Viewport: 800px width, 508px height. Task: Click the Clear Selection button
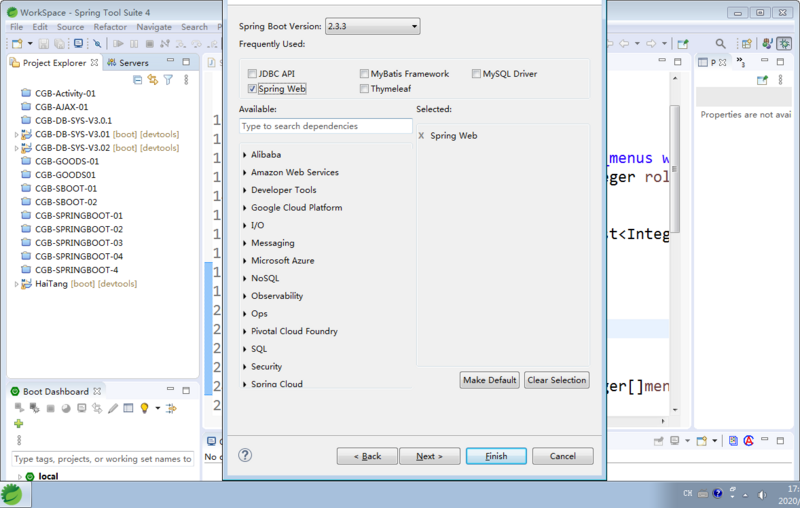557,380
